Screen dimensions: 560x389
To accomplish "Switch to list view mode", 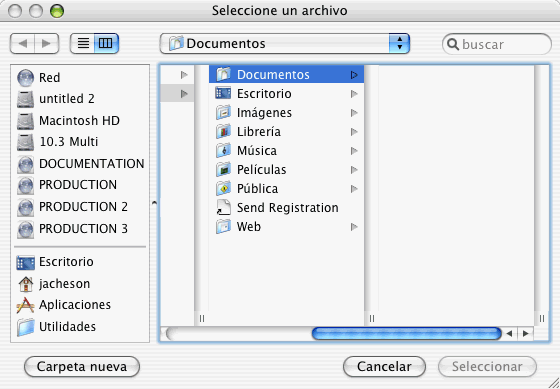I will pyautogui.click(x=83, y=44).
